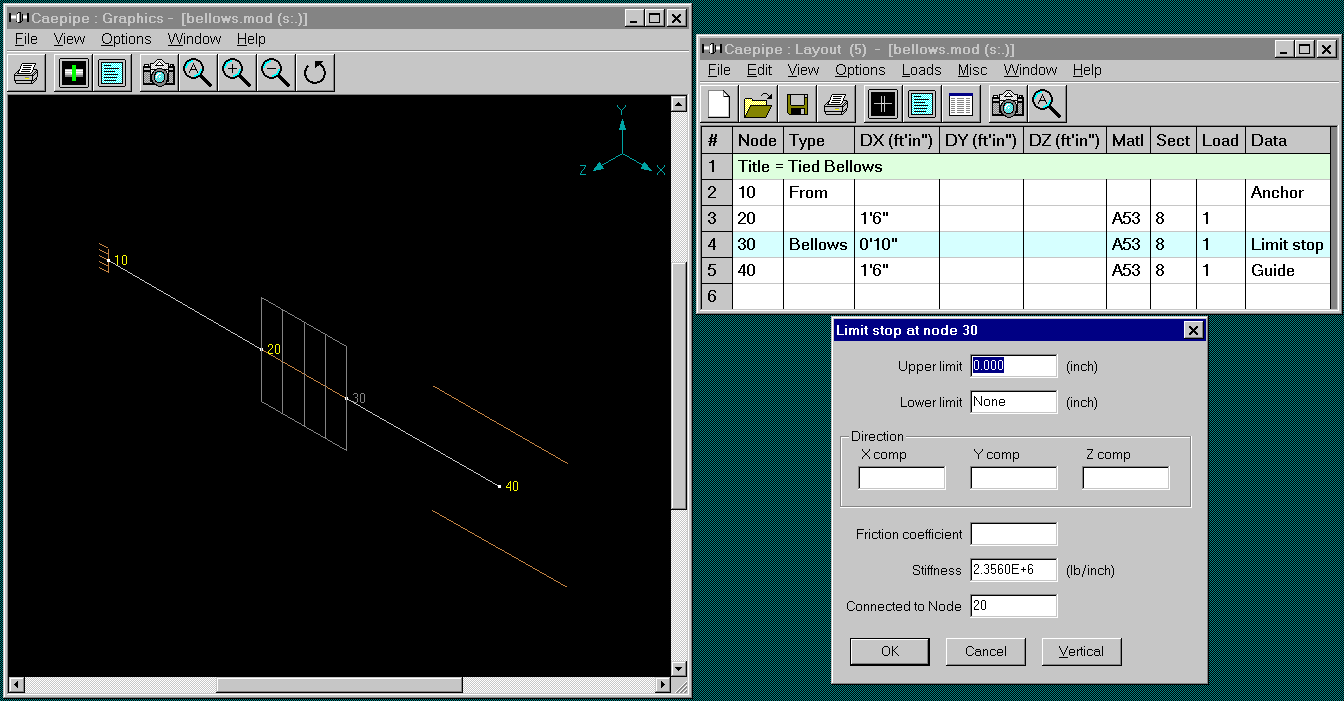Image resolution: width=1344 pixels, height=701 pixels.
Task: Click the Upper limit input field
Action: click(x=1013, y=366)
